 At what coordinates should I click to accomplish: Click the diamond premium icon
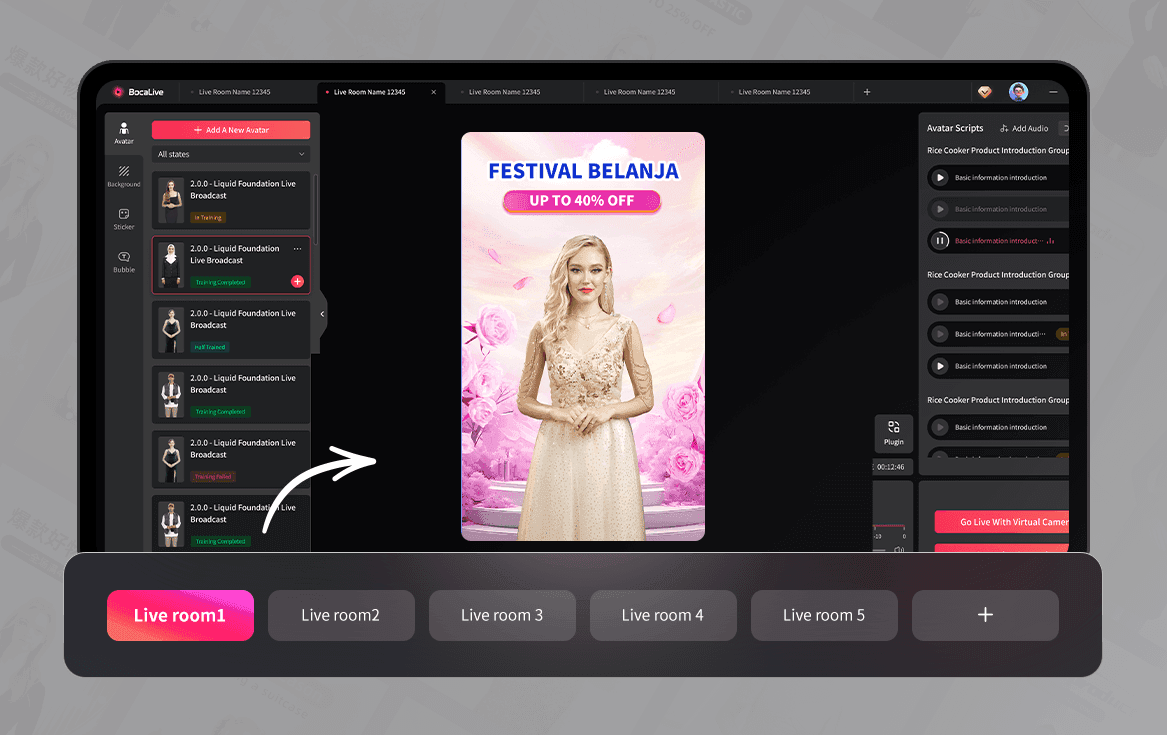985,92
